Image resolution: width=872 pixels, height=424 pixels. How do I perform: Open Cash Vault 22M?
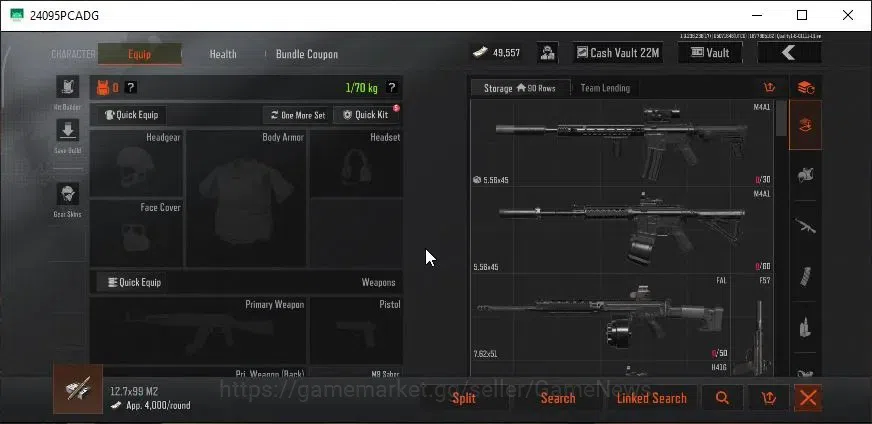[x=618, y=53]
